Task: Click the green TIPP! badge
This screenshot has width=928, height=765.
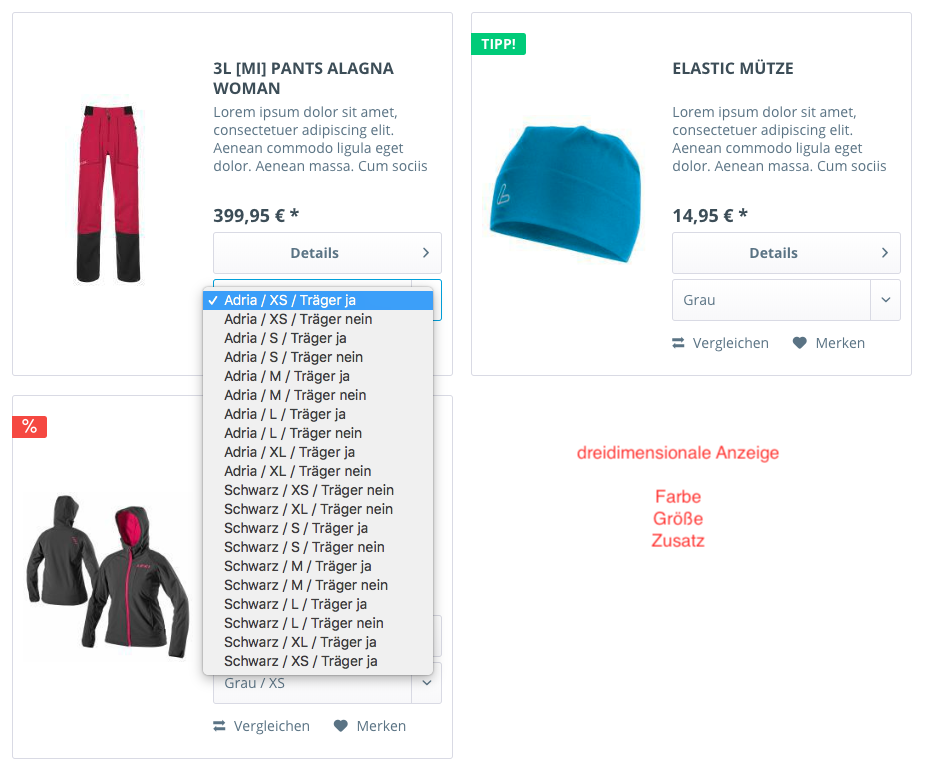Action: (x=498, y=44)
